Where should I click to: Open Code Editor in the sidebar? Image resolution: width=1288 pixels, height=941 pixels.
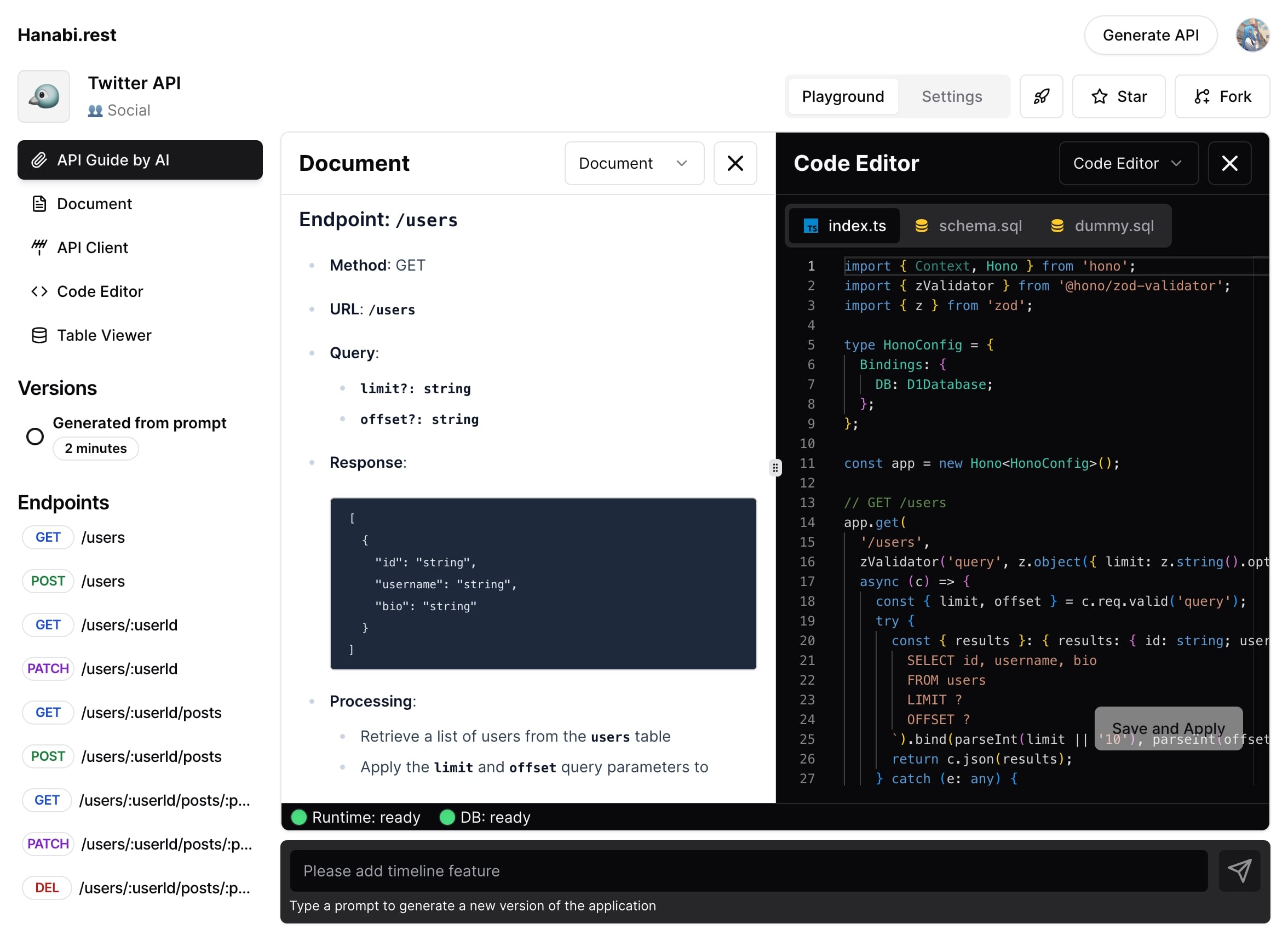click(140, 291)
